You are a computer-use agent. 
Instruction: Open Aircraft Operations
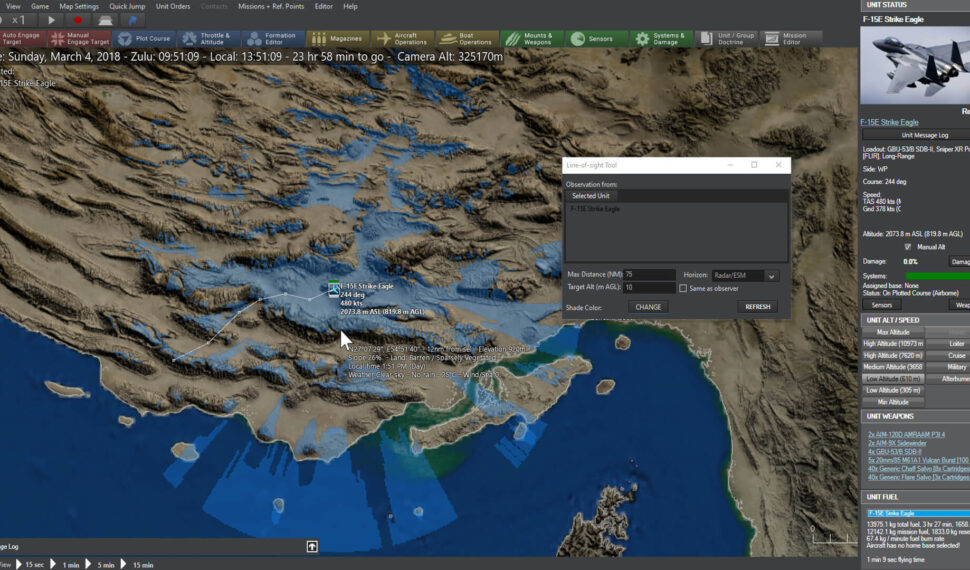tap(402, 39)
